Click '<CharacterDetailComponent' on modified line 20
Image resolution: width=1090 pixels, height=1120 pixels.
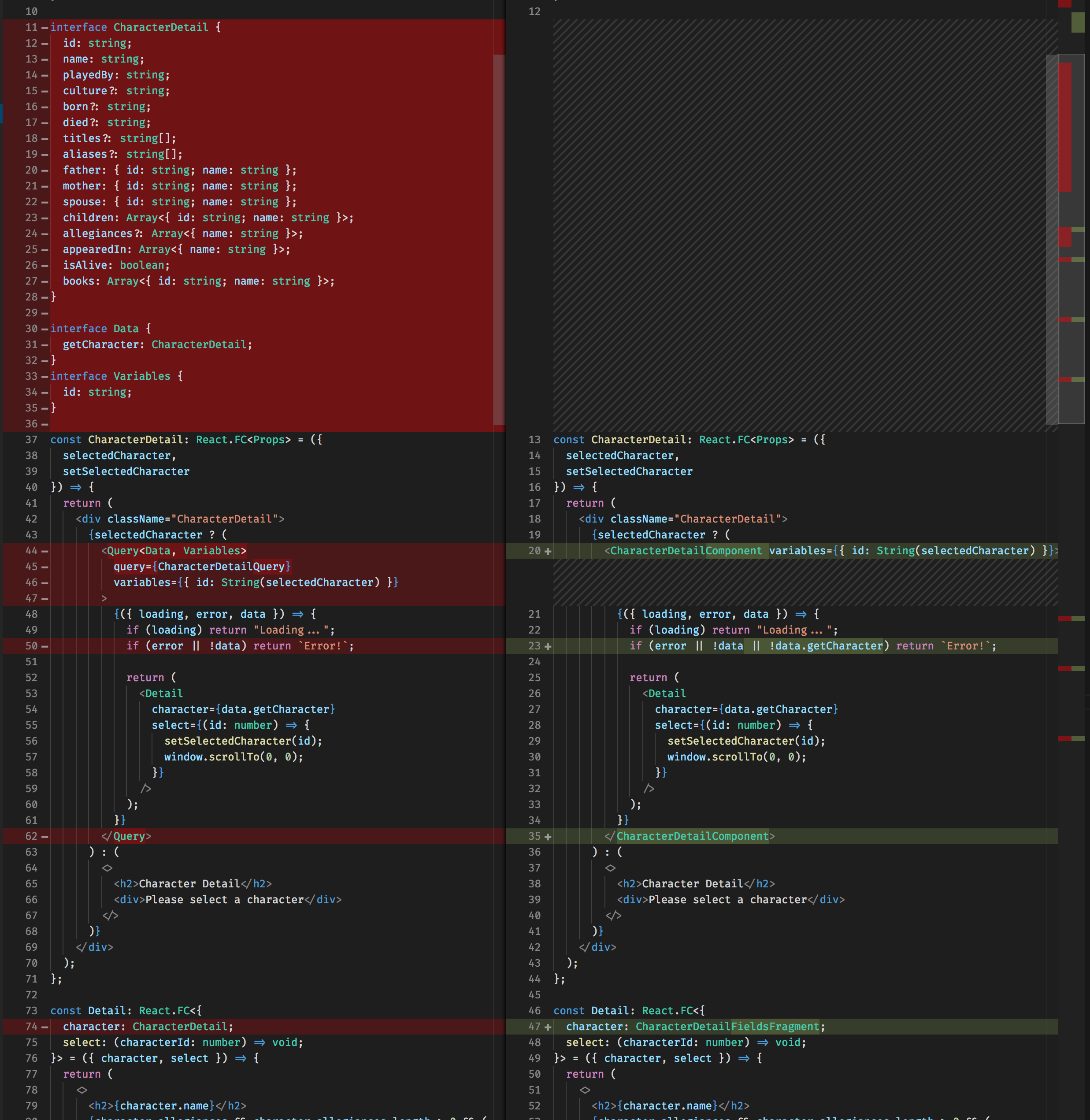[683, 551]
